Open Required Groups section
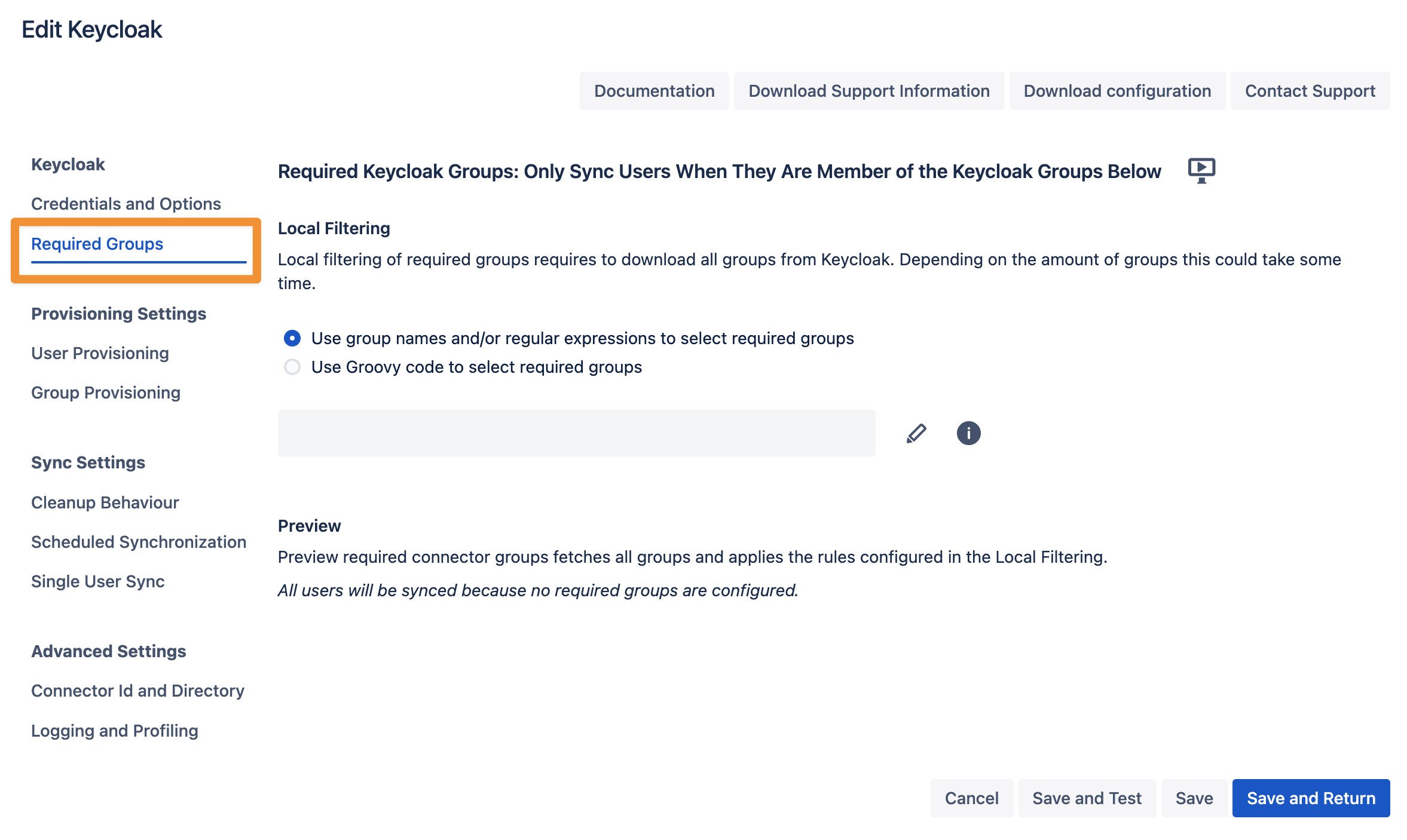The height and width of the screenshot is (840, 1407). coord(97,244)
